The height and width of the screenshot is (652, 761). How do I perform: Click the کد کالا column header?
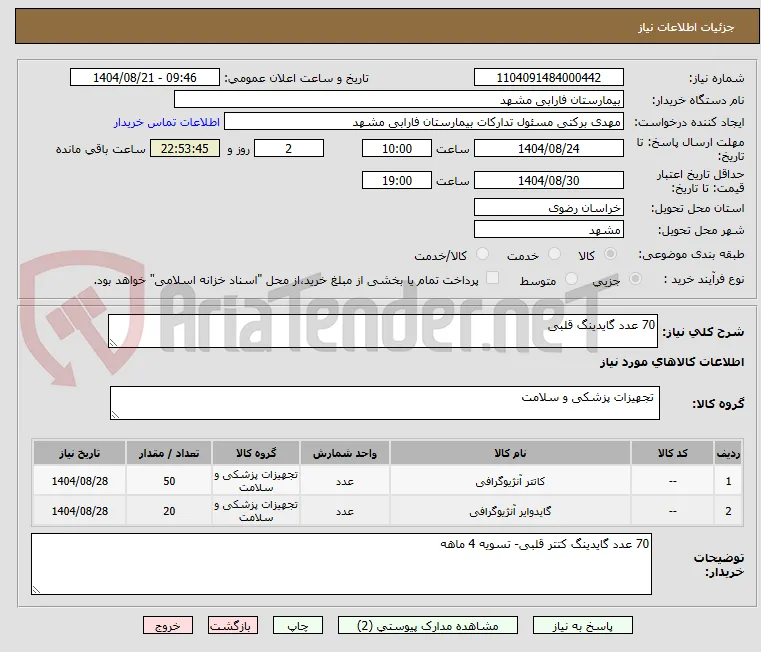coord(672,453)
